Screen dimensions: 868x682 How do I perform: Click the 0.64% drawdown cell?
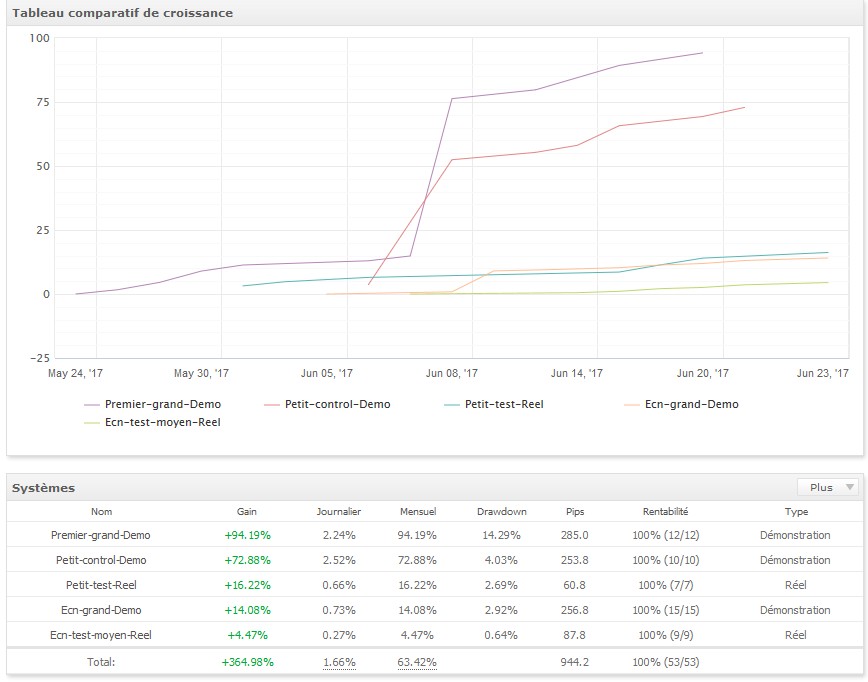(x=502, y=635)
